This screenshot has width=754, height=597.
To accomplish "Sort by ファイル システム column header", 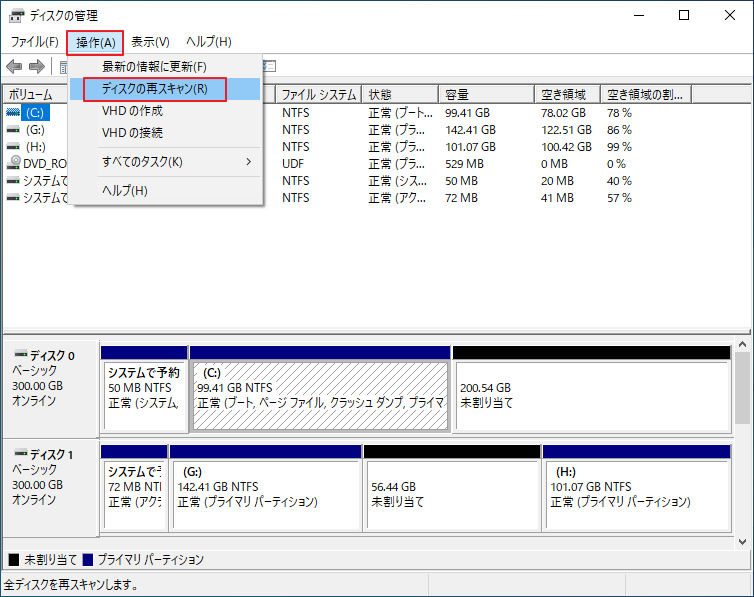I will [318, 95].
